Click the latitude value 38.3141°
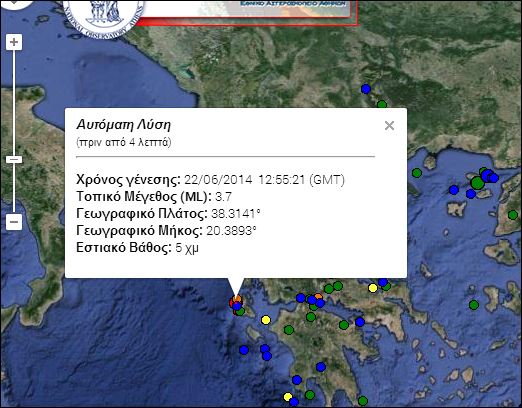522x408 pixels. [235, 214]
